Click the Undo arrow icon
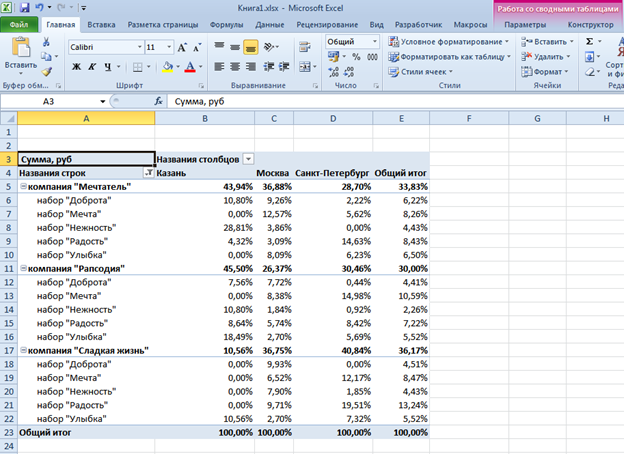Image resolution: width=624 pixels, height=454 pixels. tap(37, 7)
